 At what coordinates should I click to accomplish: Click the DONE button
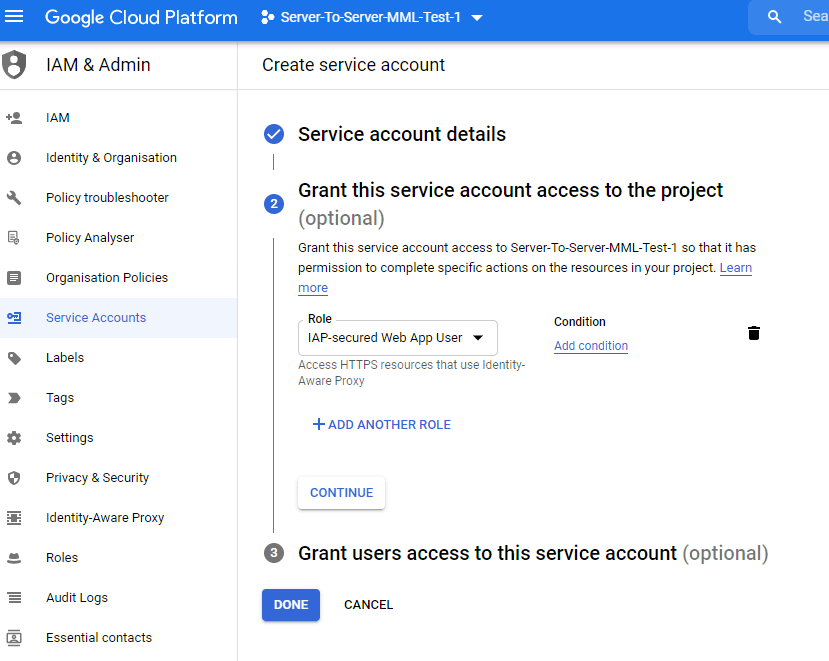click(x=291, y=604)
